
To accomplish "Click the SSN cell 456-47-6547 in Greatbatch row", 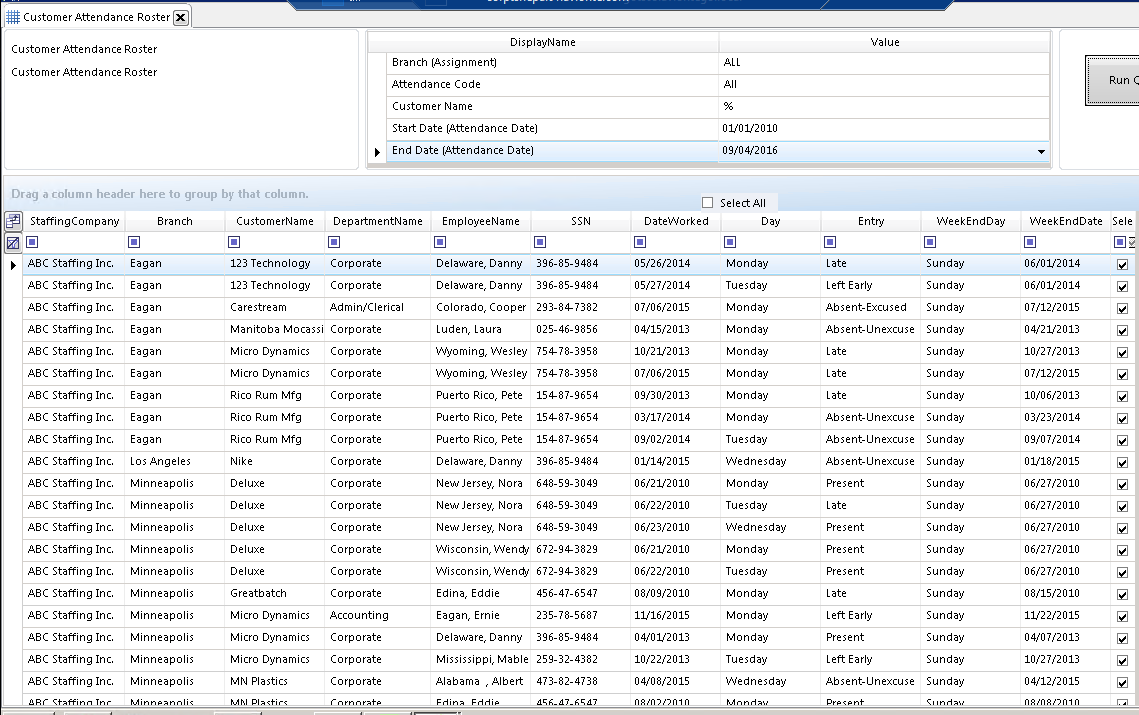I will 580,594.
